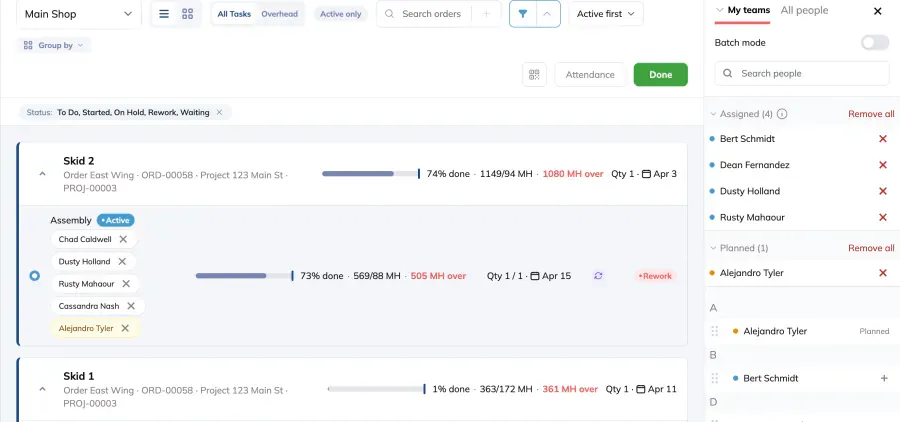Remove all planned people
This screenshot has height=422, width=900.
(x=871, y=248)
